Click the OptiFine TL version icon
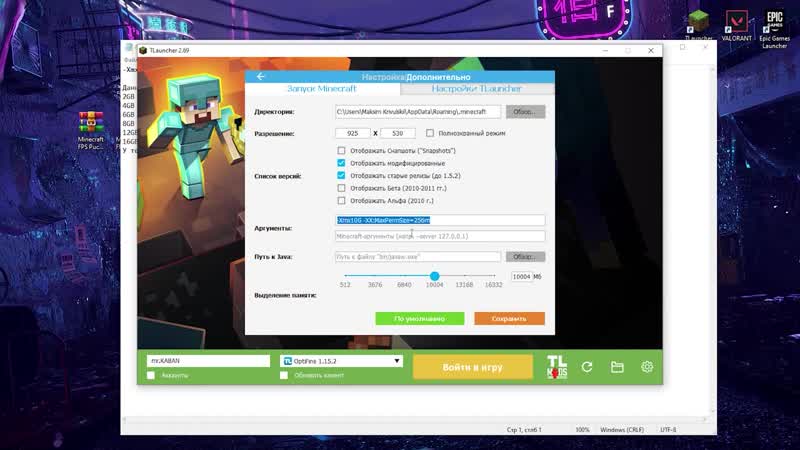 (x=288, y=361)
